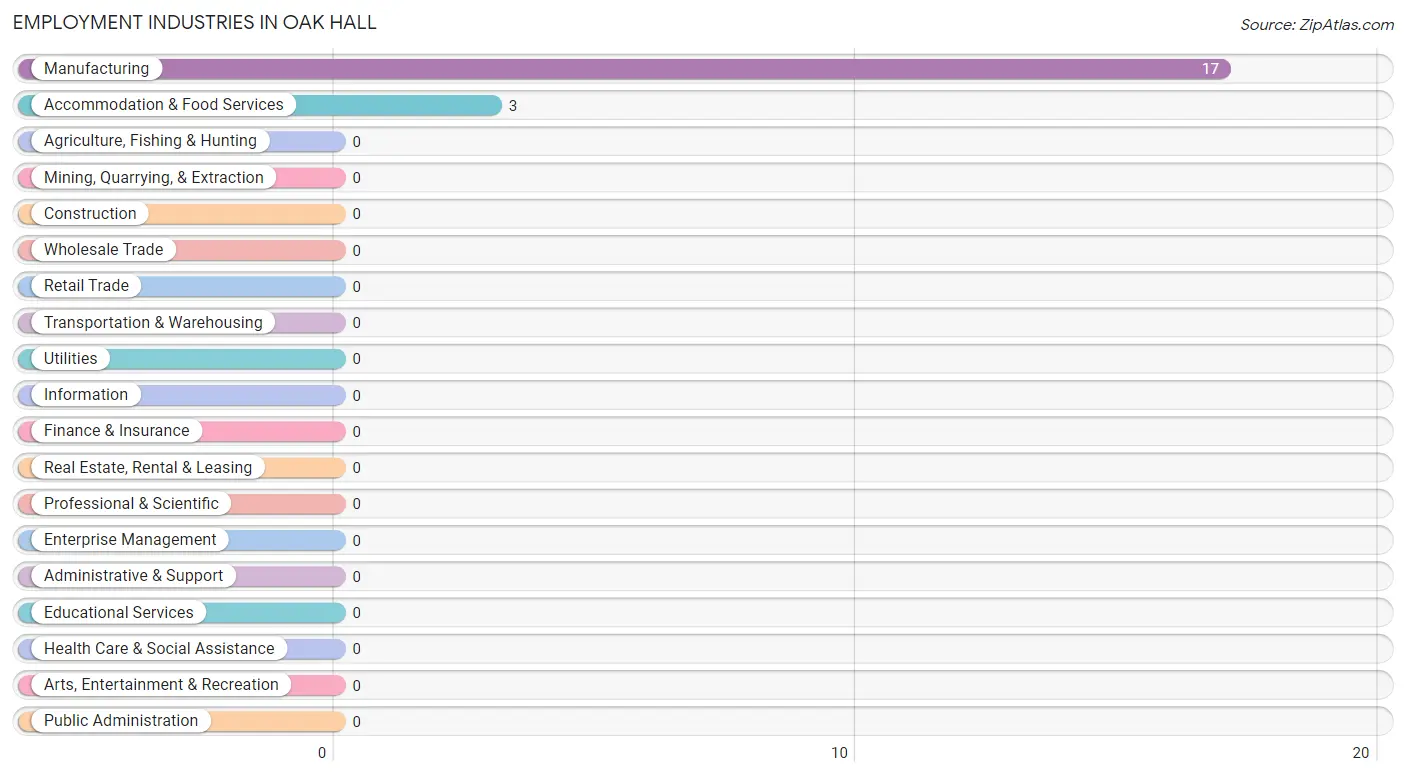Select the Retail Trade label
This screenshot has width=1406, height=776.
pyautogui.click(x=86, y=285)
